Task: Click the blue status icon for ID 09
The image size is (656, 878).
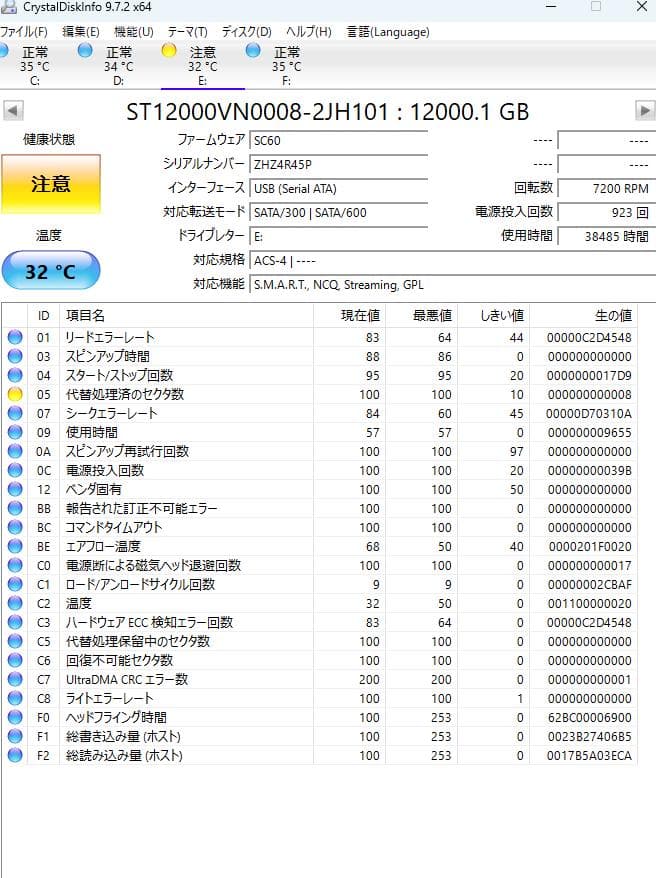Action: pyautogui.click(x=15, y=432)
